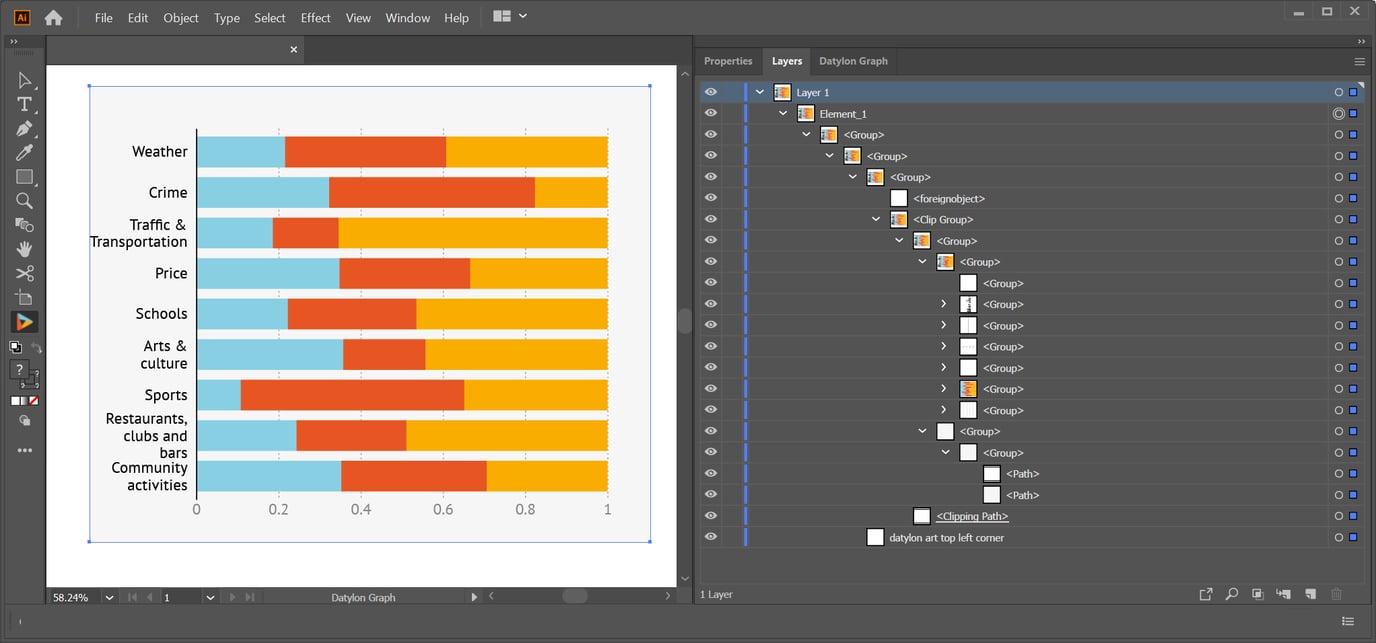Open the Datylon tool in the toolbar
This screenshot has width=1376, height=643.
point(22,321)
